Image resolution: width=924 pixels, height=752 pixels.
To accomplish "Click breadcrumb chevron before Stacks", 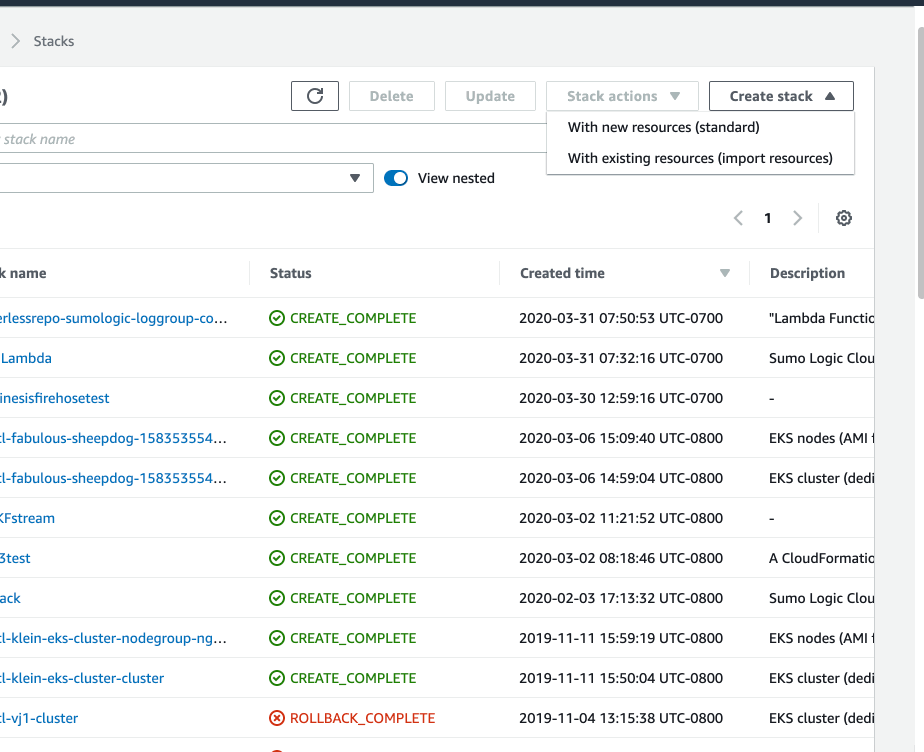I will (x=16, y=41).
